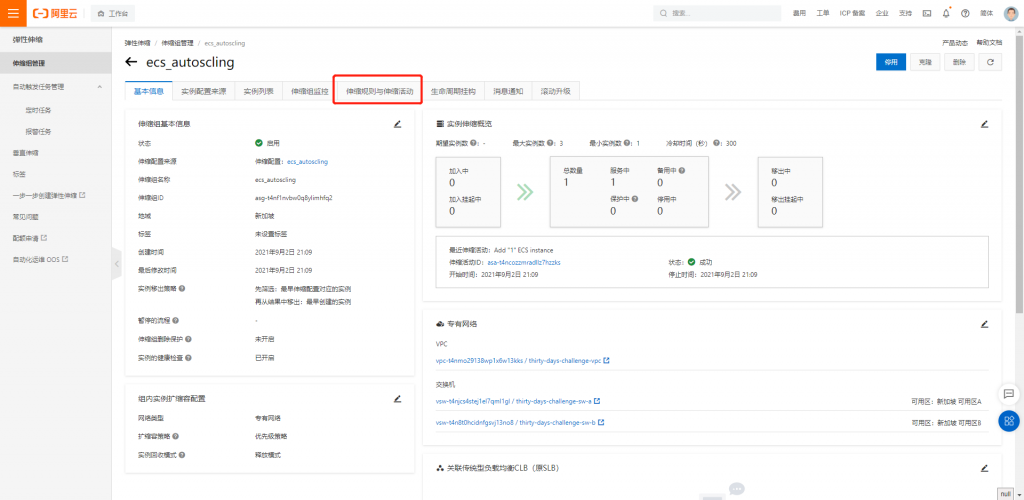Open the user avatar menu

tap(1010, 13)
